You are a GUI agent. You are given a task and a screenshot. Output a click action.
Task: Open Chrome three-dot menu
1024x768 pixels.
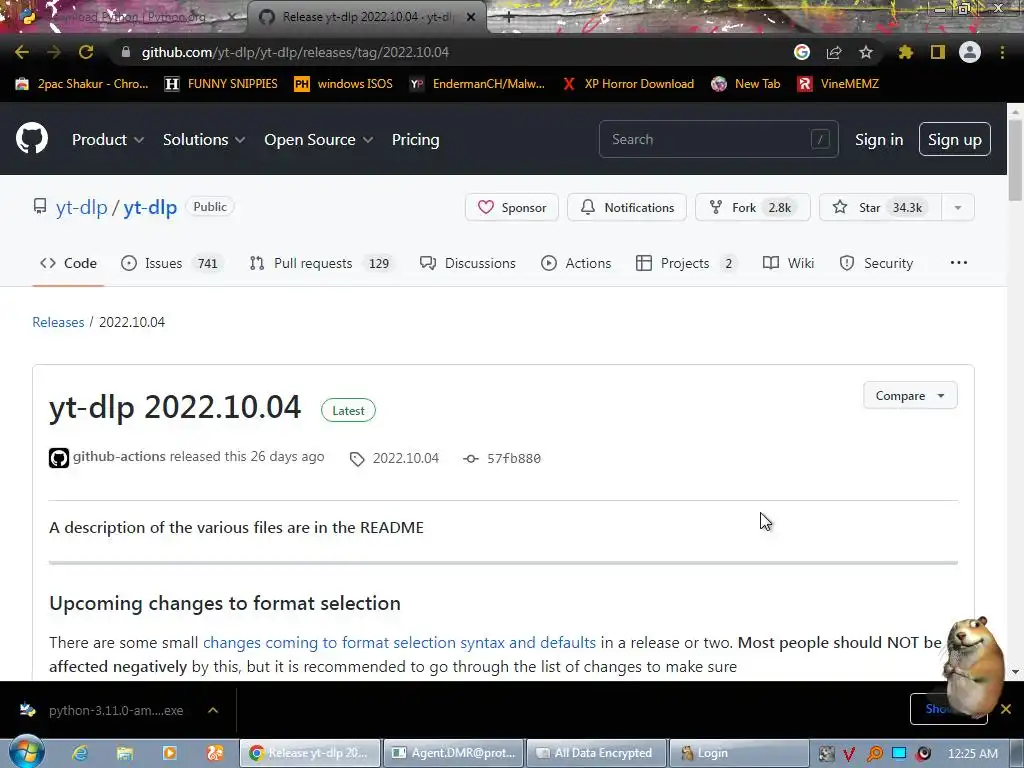(x=1002, y=52)
